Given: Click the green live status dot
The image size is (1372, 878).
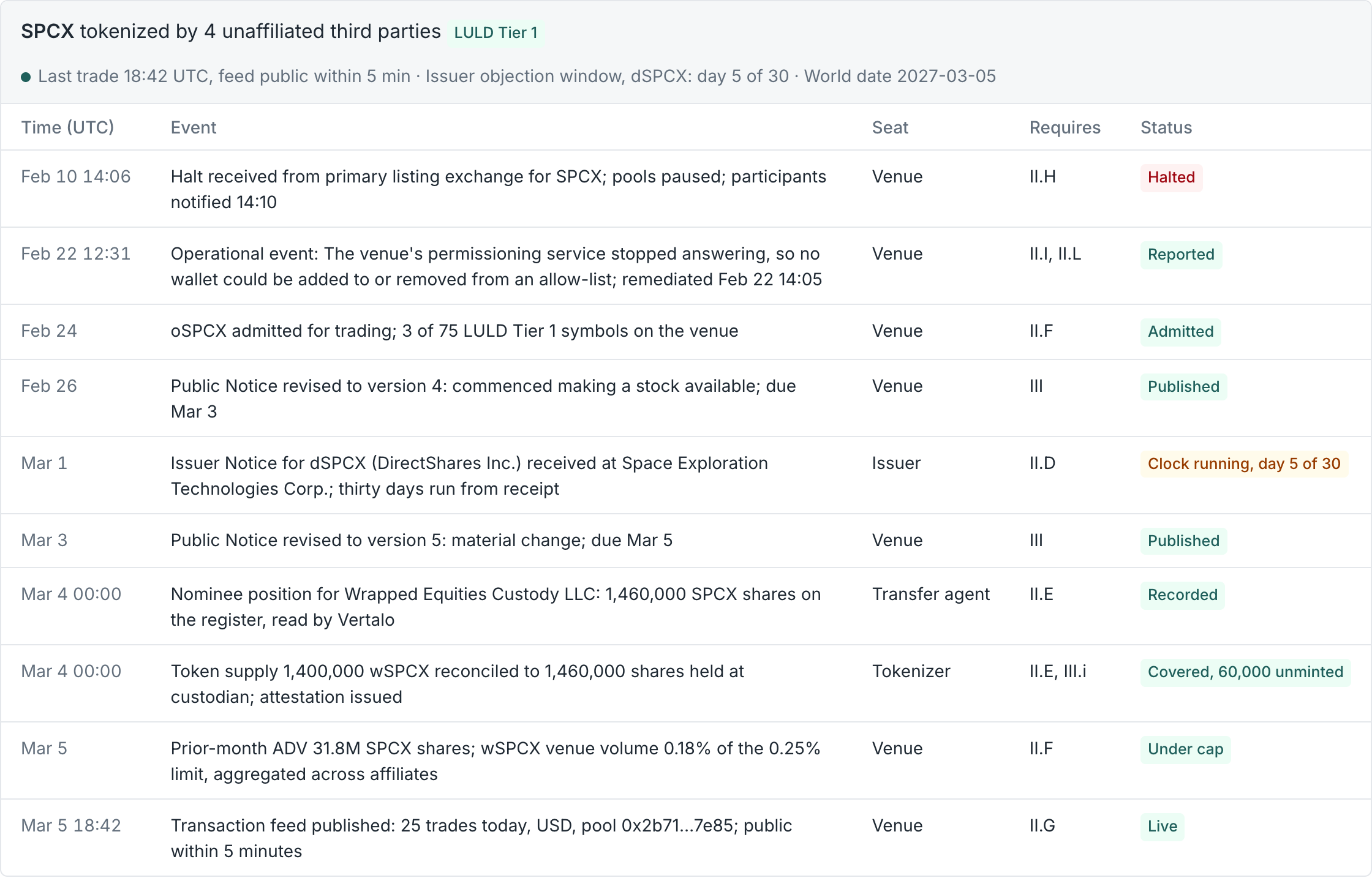Looking at the screenshot, I should (26, 77).
